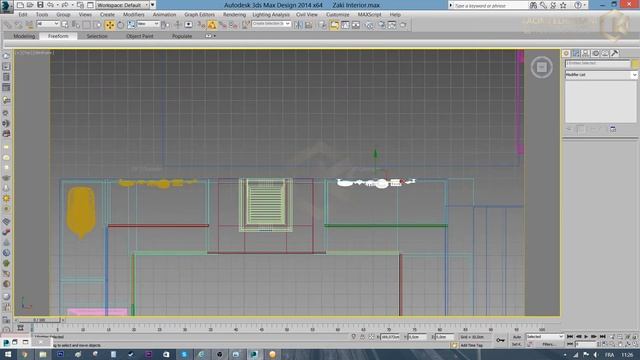This screenshot has height=360, width=640.
Task: Switch command panel to Create tab
Action: 566,53
